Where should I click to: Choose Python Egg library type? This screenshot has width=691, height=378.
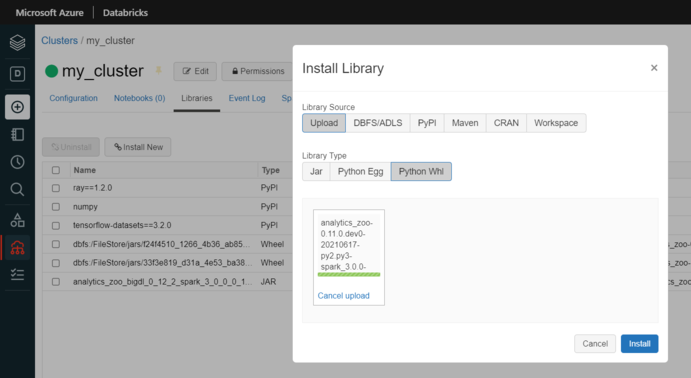tap(360, 171)
